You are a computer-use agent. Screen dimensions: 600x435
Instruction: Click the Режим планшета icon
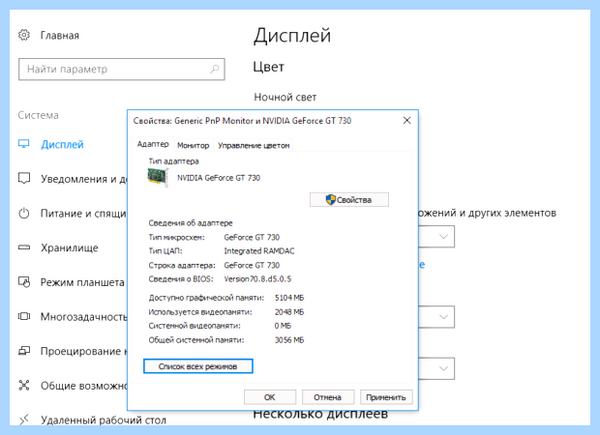click(x=24, y=282)
